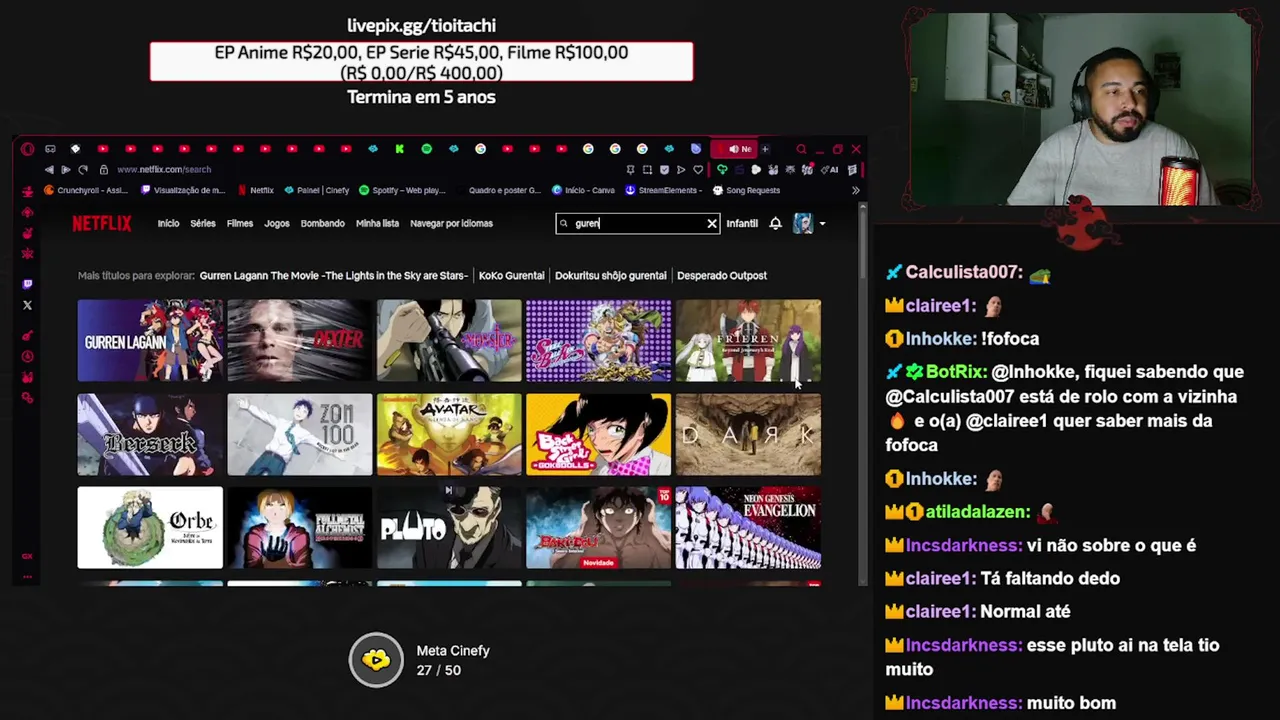The width and height of the screenshot is (1280, 720).
Task: Open the Song Requests bookmark
Action: [745, 190]
